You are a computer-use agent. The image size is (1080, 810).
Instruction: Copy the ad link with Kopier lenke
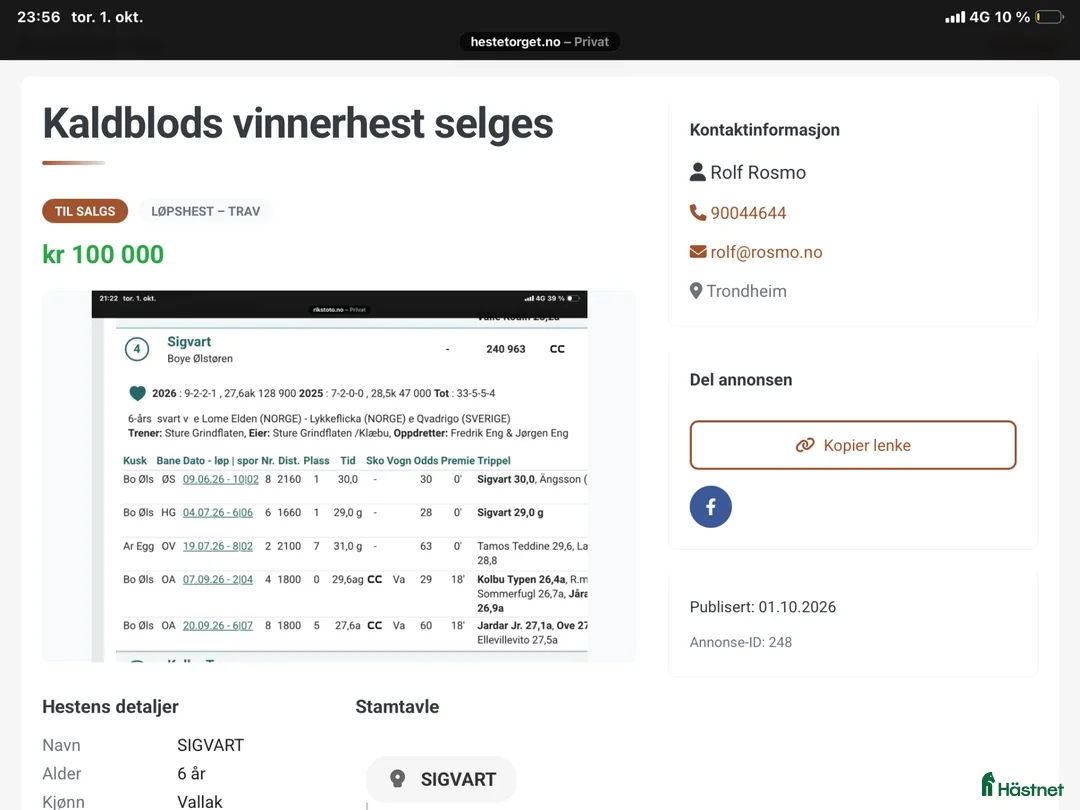pyautogui.click(x=853, y=445)
